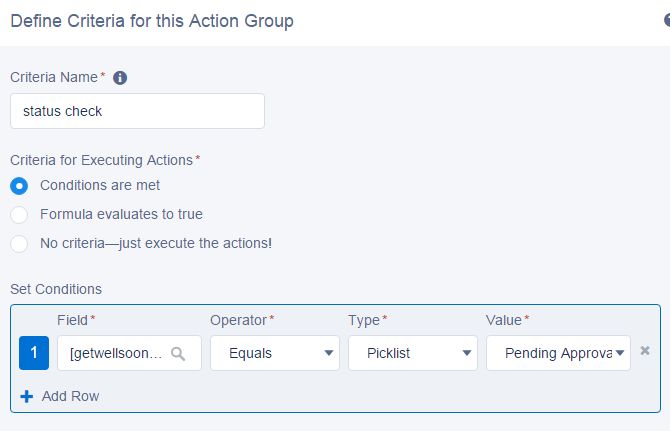This screenshot has width=670, height=431.
Task: Click the arrow on the Operator dropdown
Action: (328, 353)
